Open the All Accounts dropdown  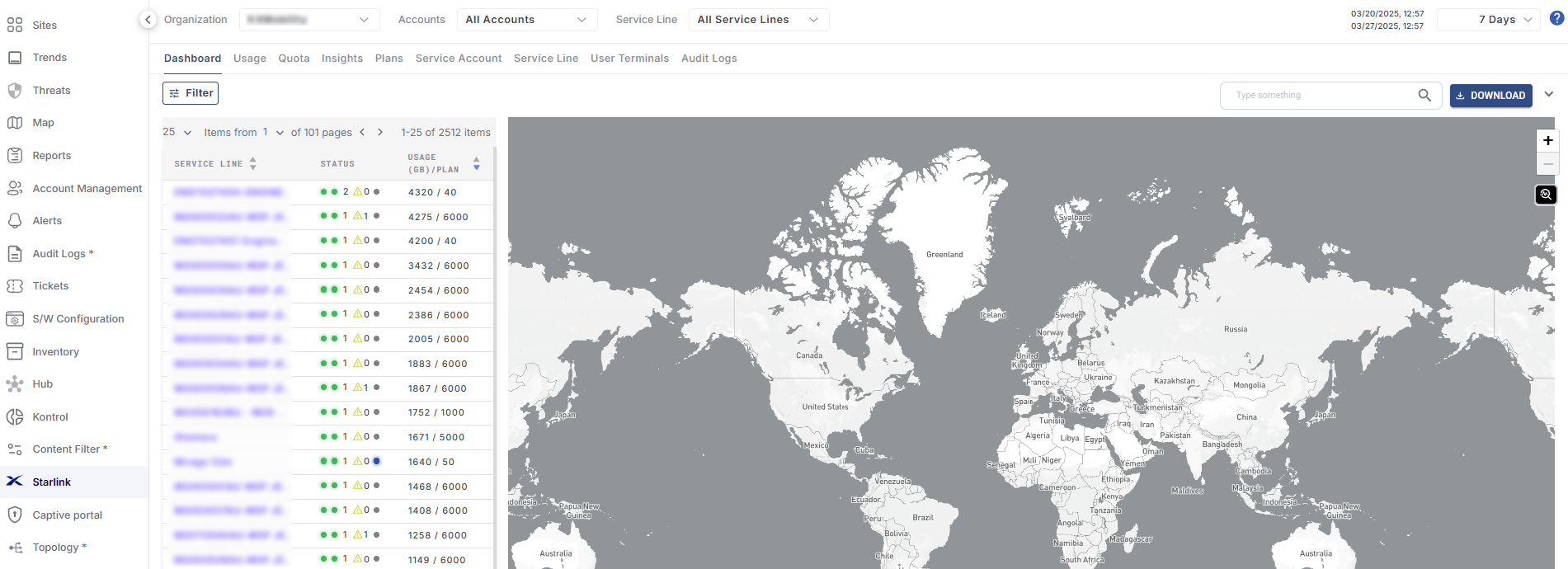pos(525,20)
